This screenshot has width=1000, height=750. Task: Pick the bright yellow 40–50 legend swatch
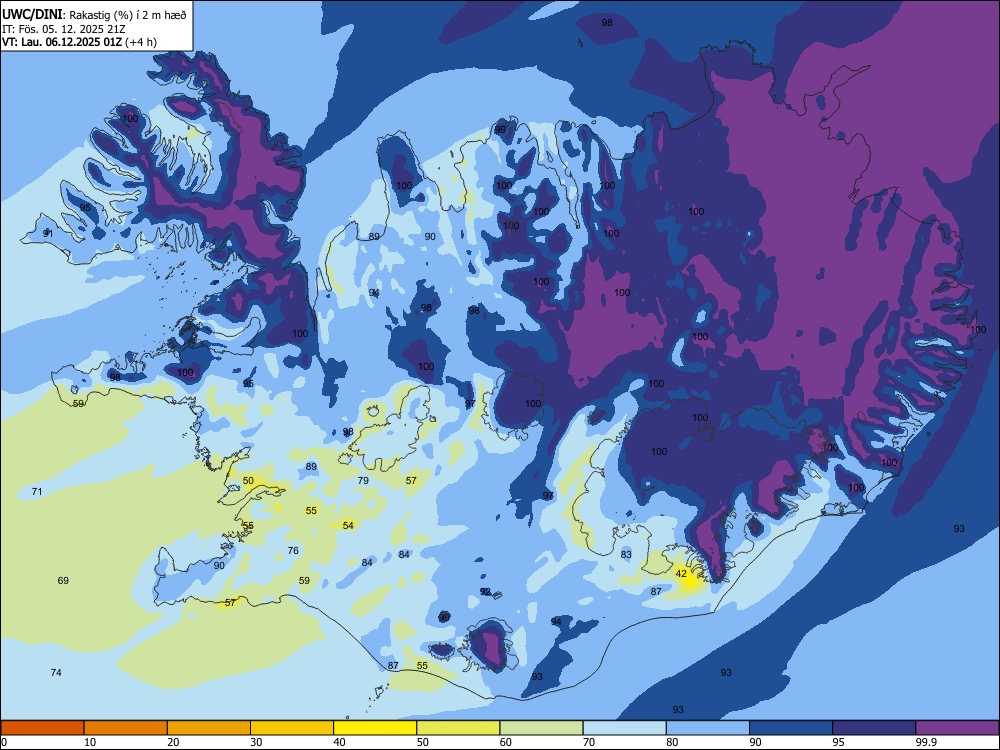click(x=375, y=728)
